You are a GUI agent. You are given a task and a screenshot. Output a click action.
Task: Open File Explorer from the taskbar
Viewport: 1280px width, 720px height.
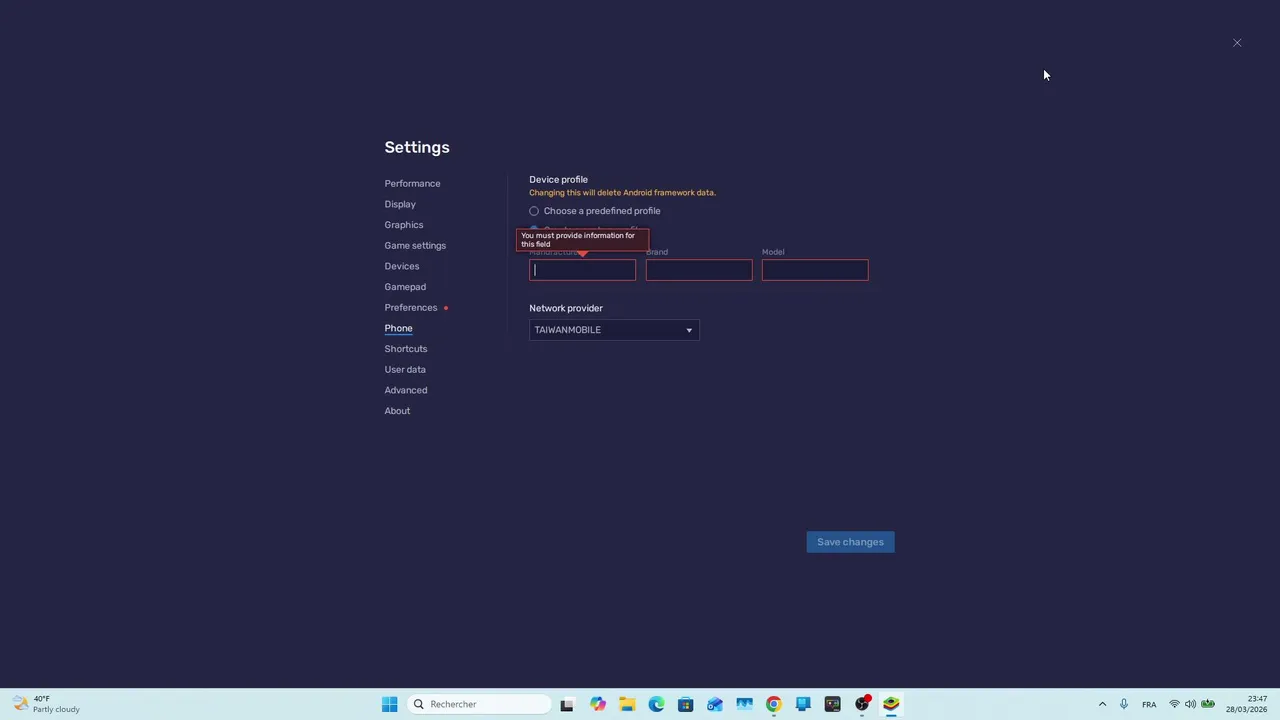627,704
